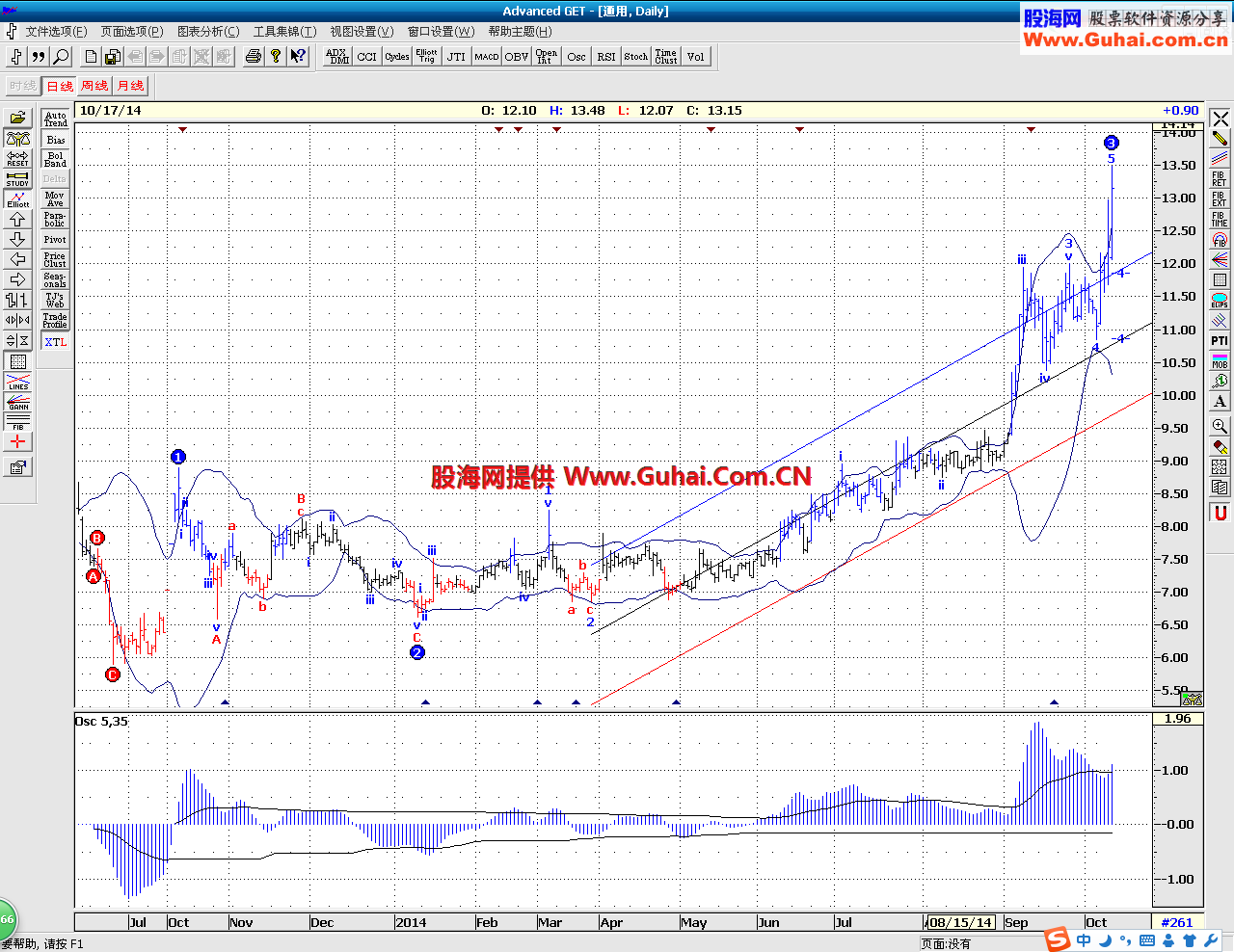Toggle the Pivot study
Screen dimensions: 1234x952
(55, 240)
